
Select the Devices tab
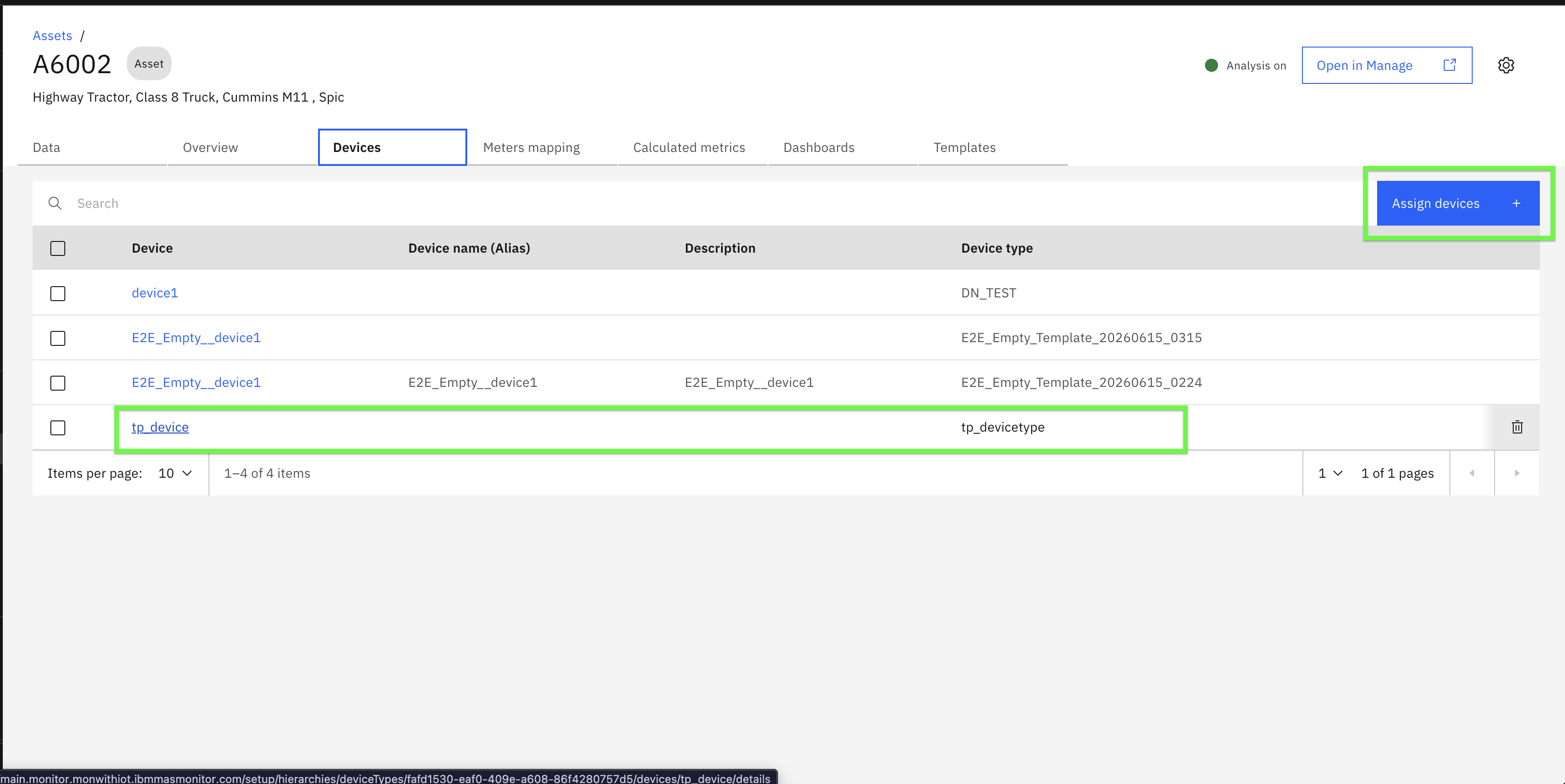click(x=393, y=148)
